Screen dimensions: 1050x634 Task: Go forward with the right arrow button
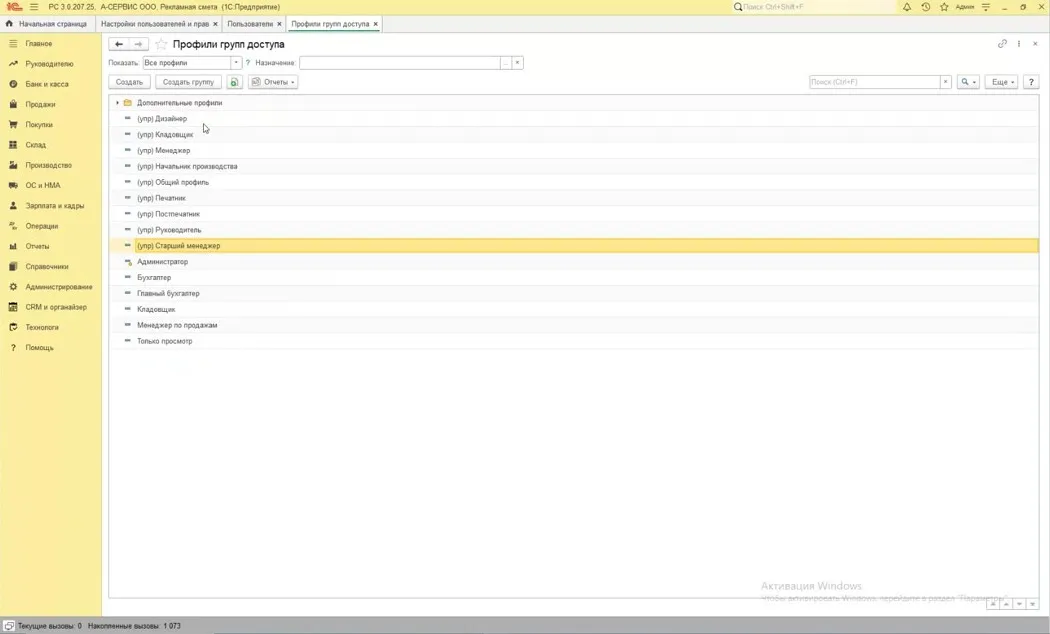coord(138,44)
